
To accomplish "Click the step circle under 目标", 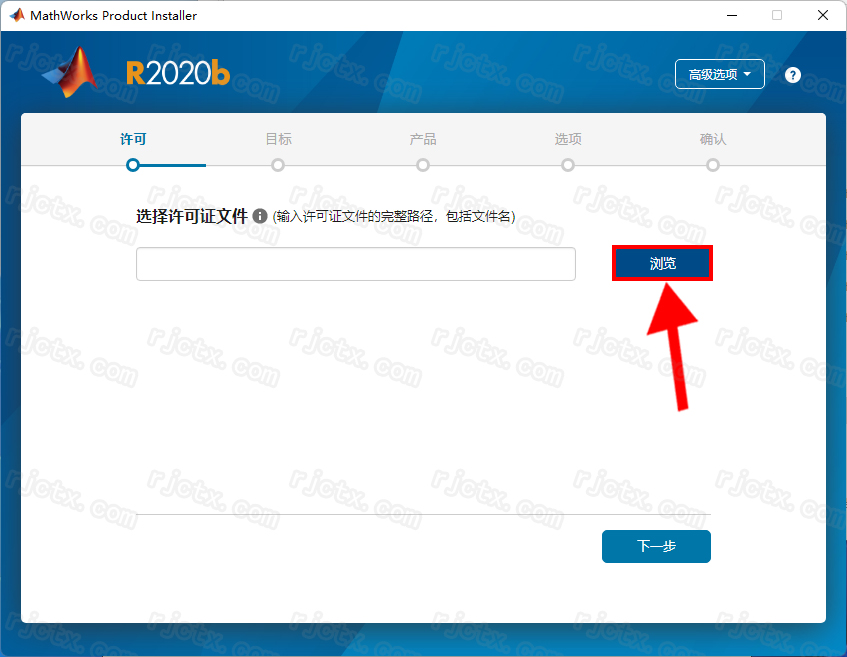I will (278, 165).
